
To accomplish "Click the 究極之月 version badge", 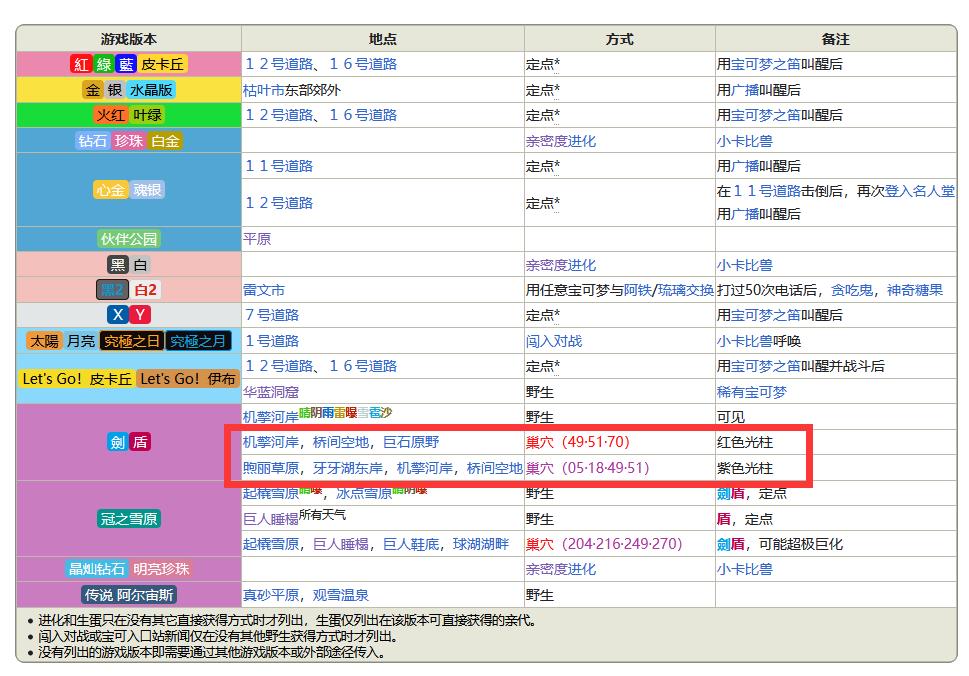I will tap(198, 341).
